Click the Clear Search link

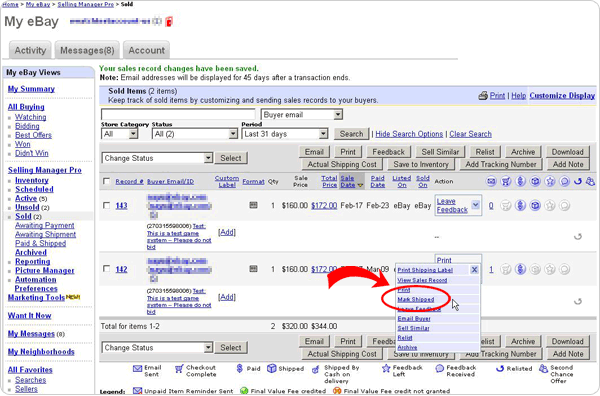[x=470, y=134]
